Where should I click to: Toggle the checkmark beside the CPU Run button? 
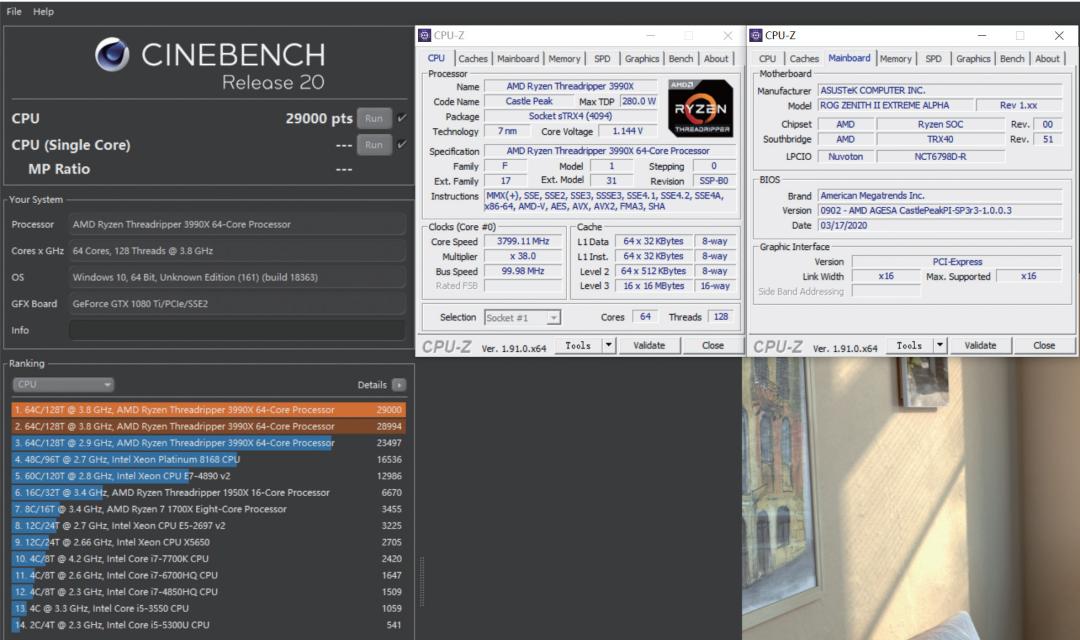point(402,118)
